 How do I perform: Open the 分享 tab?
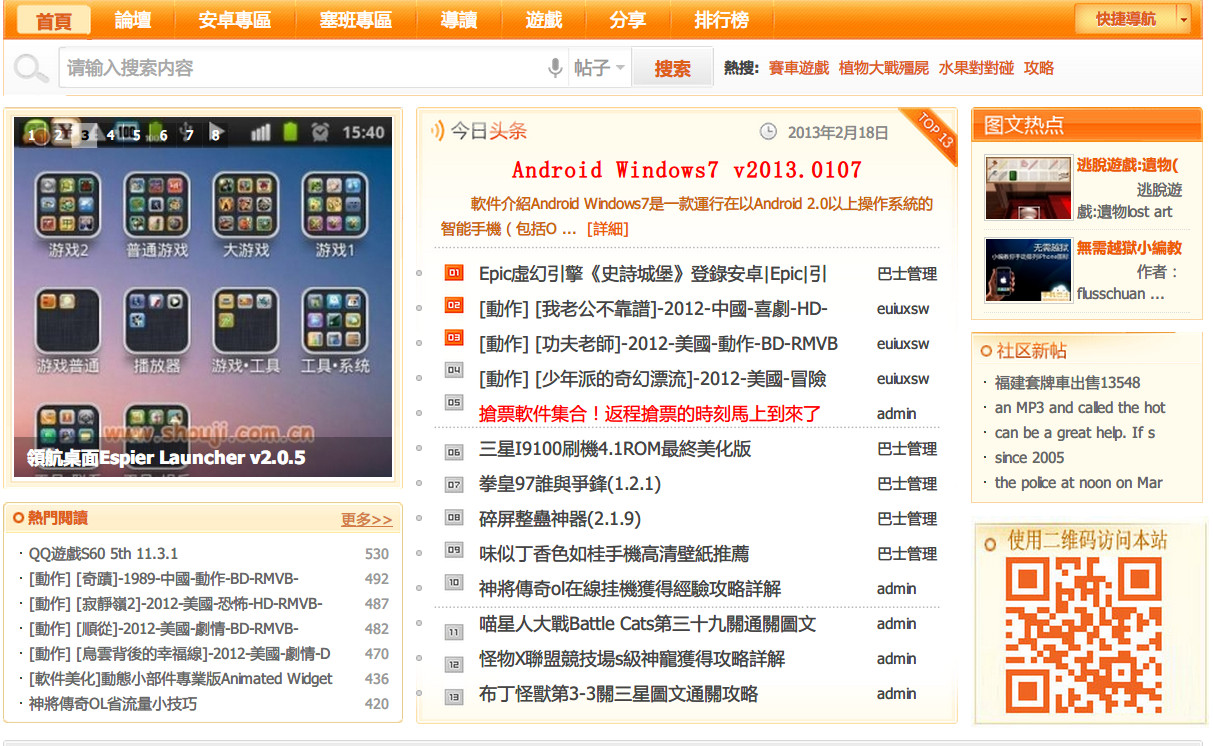click(x=627, y=20)
